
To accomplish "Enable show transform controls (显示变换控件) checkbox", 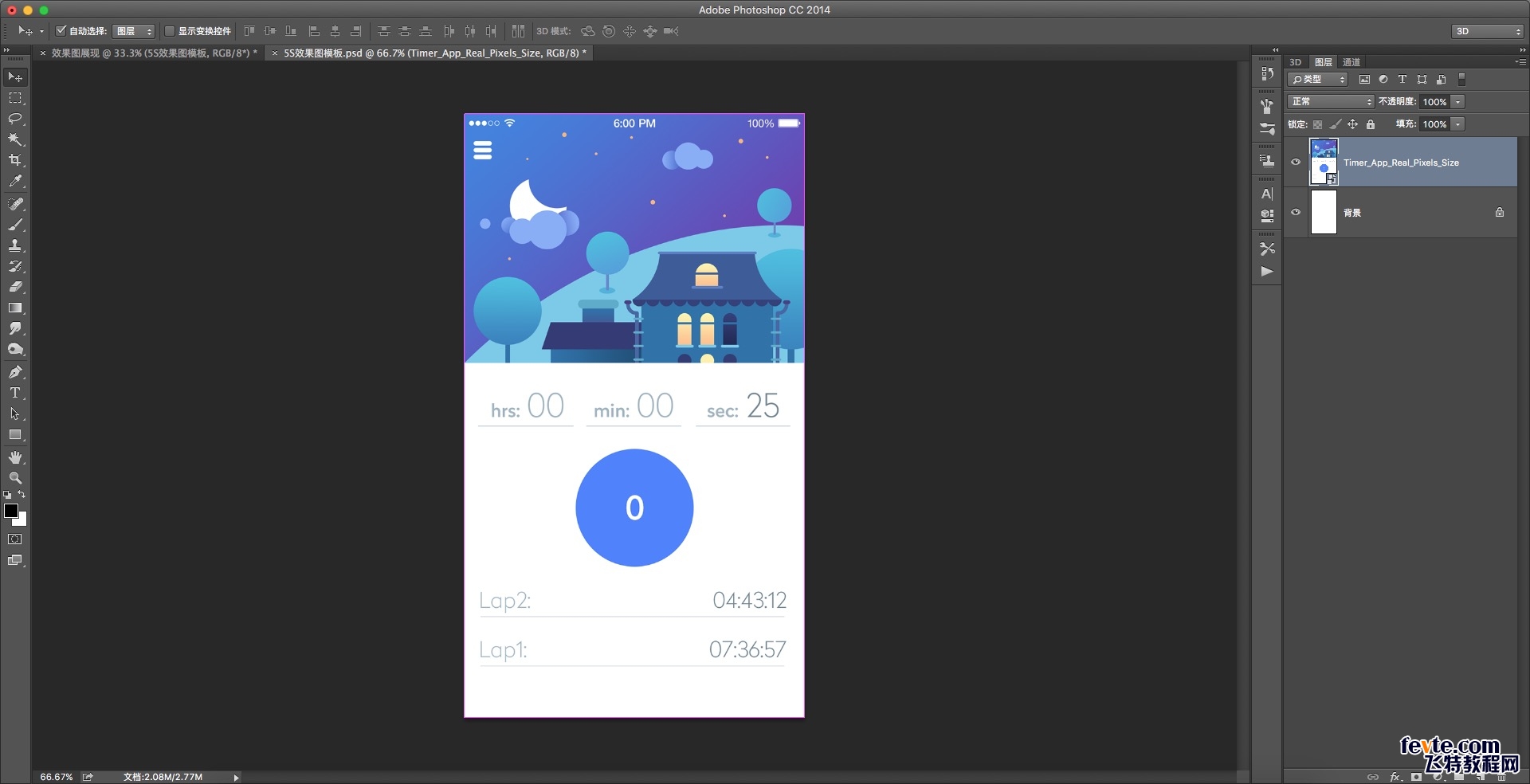I will pyautogui.click(x=169, y=31).
